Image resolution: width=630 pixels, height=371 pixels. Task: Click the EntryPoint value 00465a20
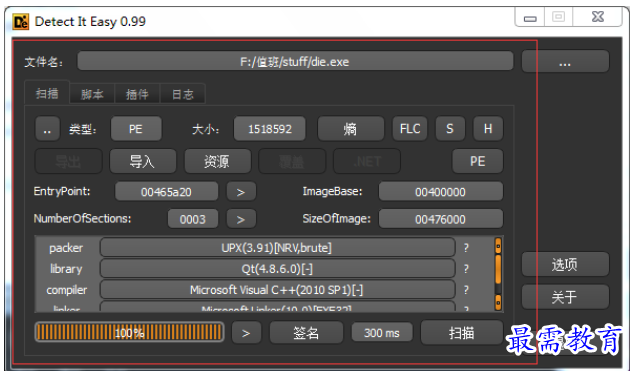[166, 192]
